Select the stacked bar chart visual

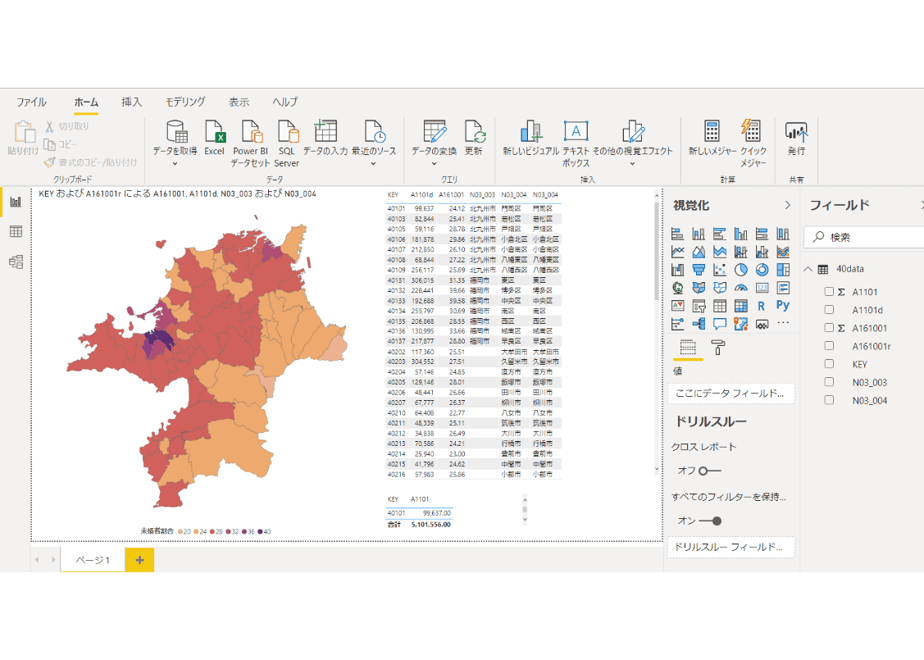point(678,234)
